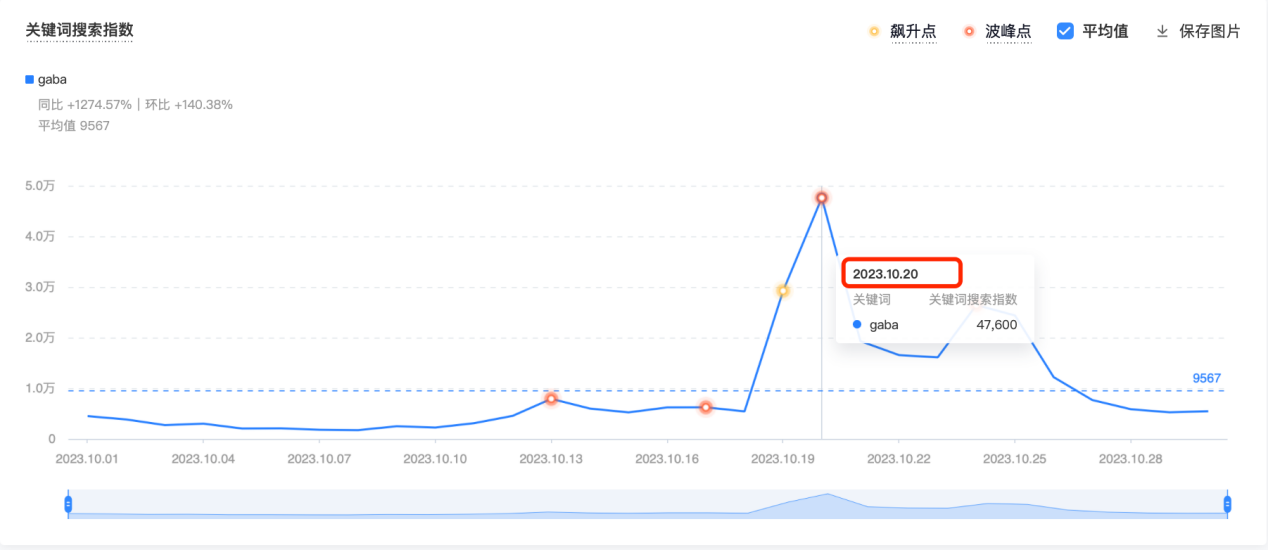
Task: Uncheck the 平均值 checkbox
Action: [x=1065, y=31]
